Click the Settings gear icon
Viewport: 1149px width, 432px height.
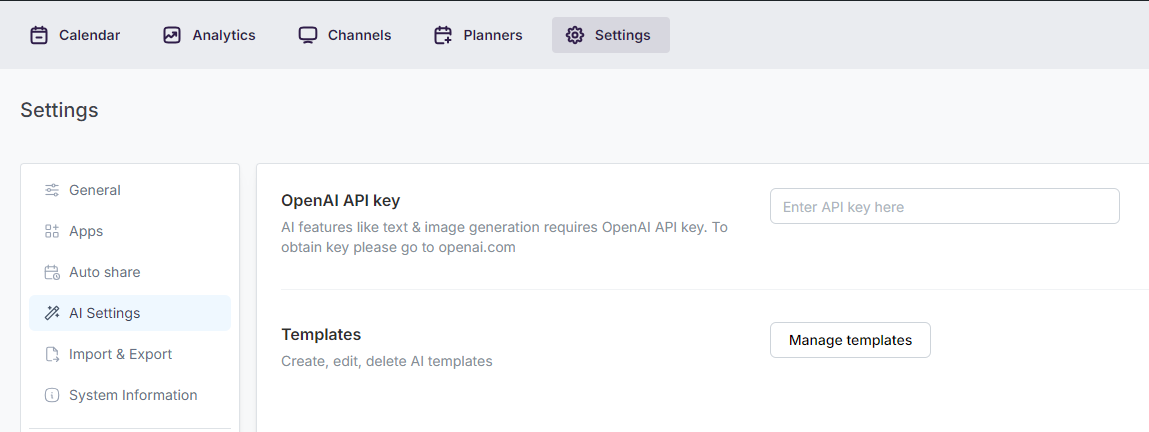pyautogui.click(x=575, y=35)
